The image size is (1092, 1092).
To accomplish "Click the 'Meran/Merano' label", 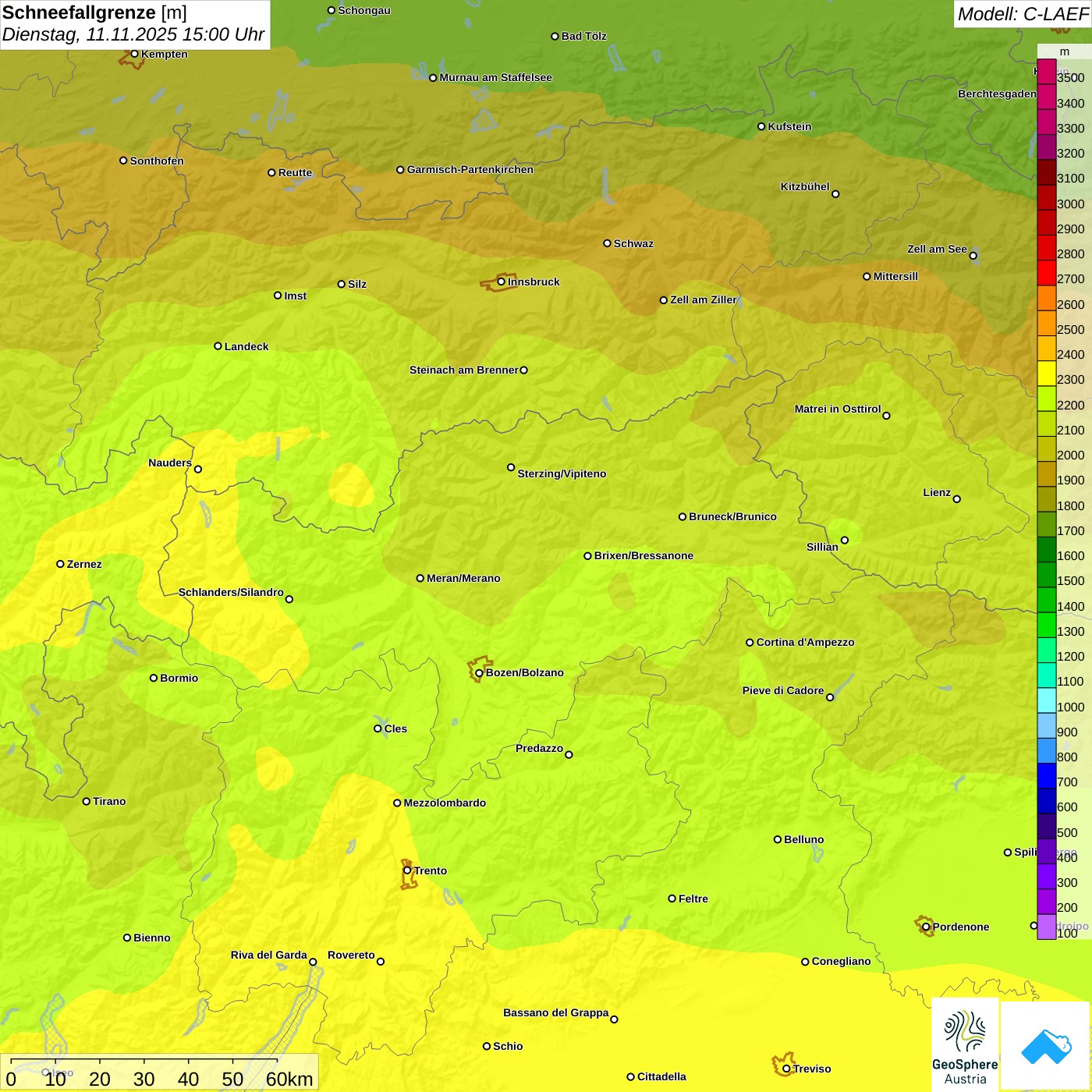I will pyautogui.click(x=463, y=578).
